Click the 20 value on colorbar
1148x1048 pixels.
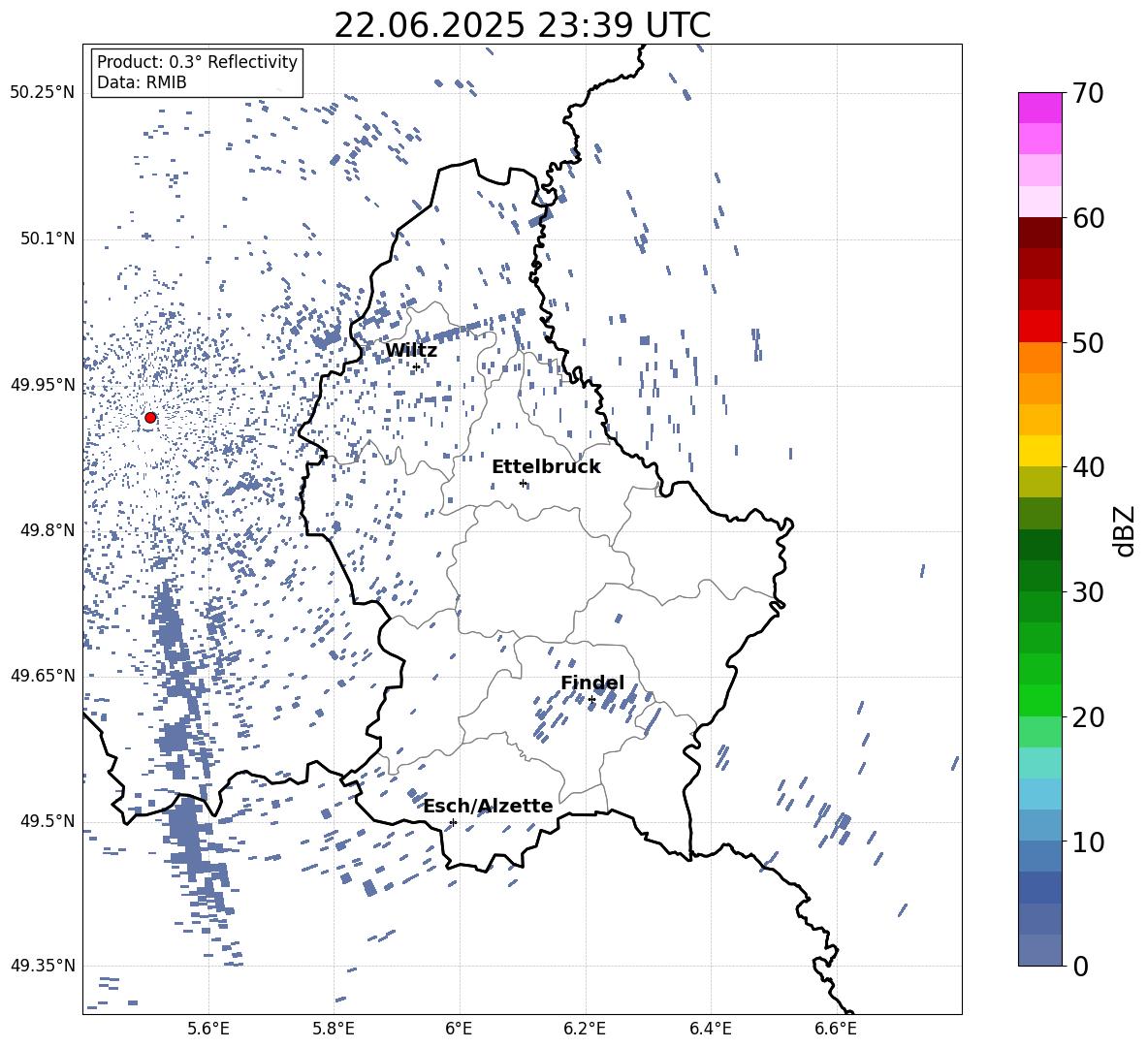1088,716
